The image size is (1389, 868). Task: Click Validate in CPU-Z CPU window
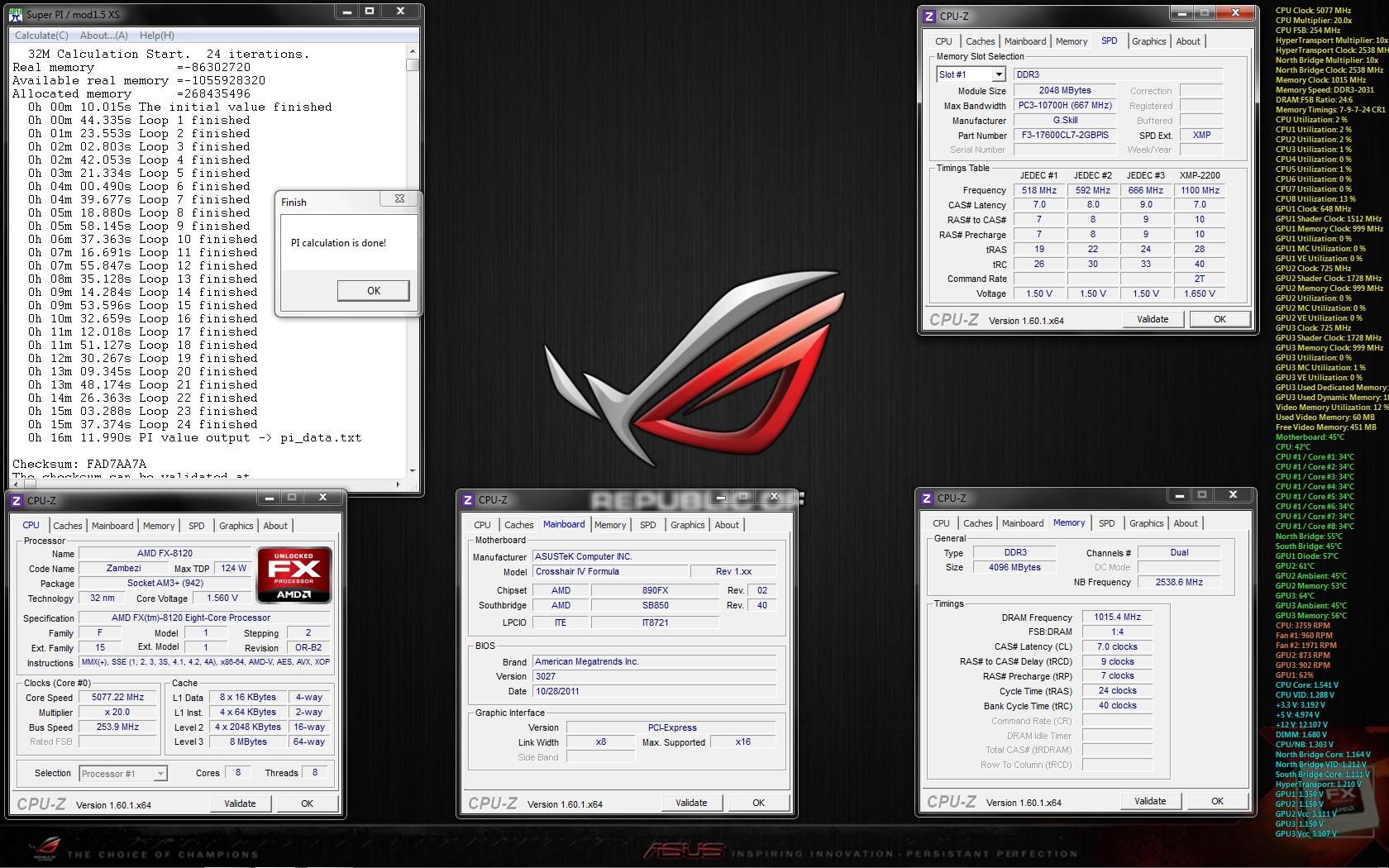(240, 804)
